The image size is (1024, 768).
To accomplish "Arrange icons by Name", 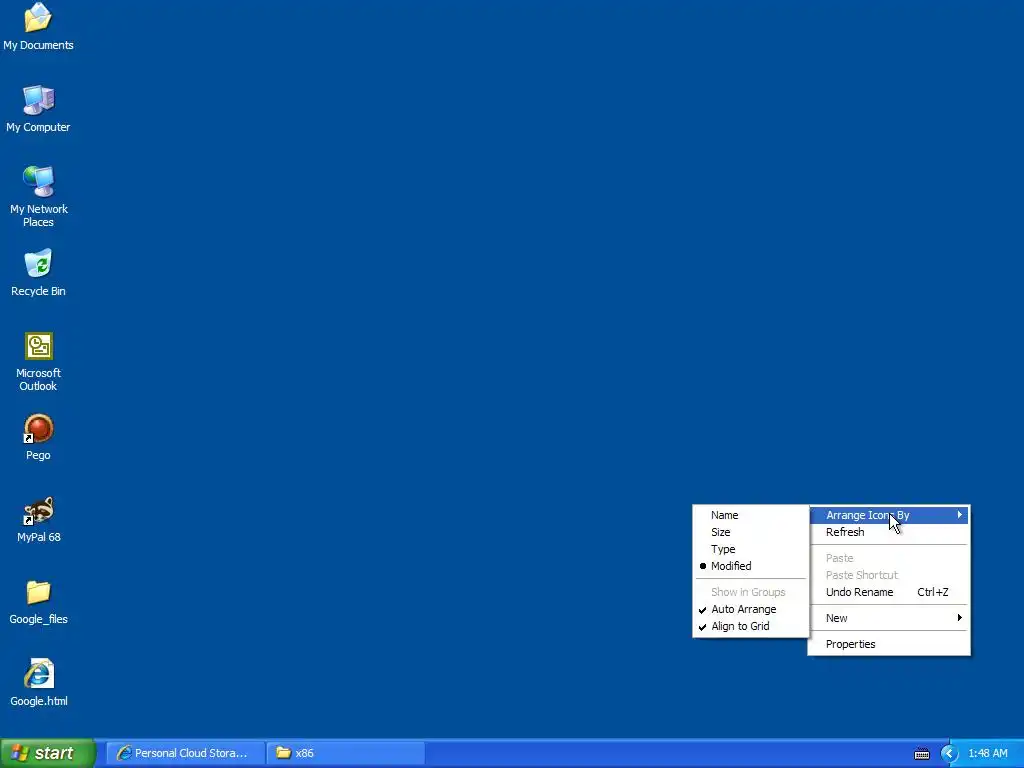I will 750,515.
